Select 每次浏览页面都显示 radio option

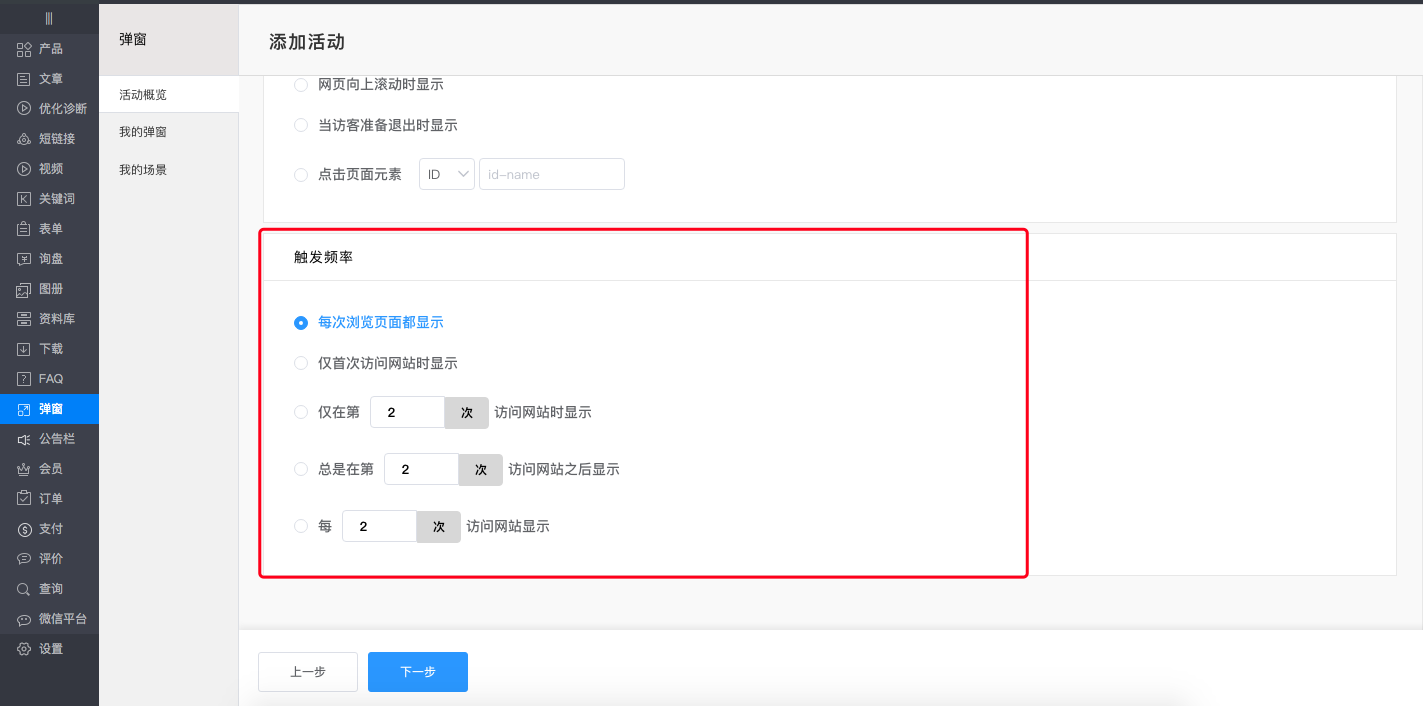click(301, 322)
